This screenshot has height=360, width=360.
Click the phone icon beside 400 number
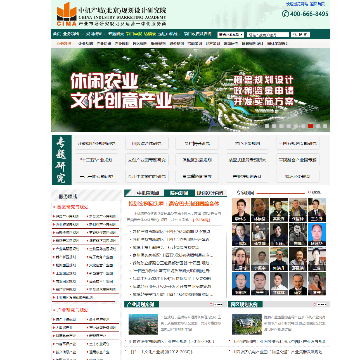coord(285,14)
